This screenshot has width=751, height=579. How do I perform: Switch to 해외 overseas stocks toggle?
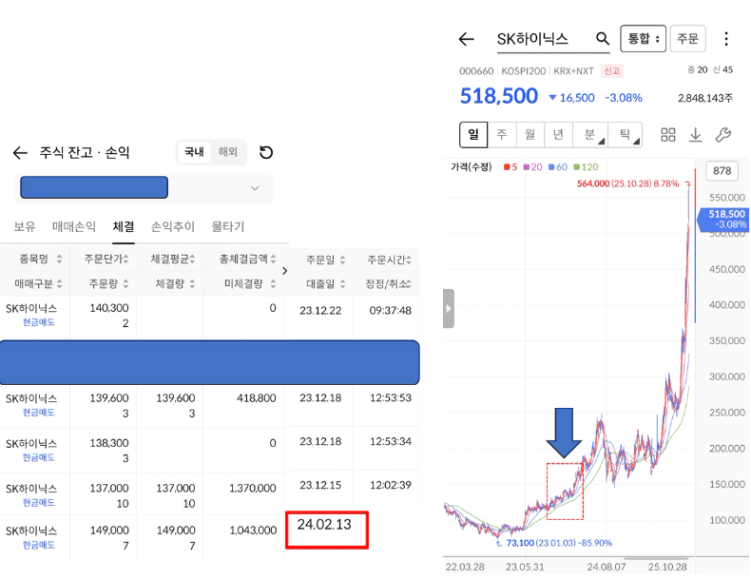[x=228, y=152]
